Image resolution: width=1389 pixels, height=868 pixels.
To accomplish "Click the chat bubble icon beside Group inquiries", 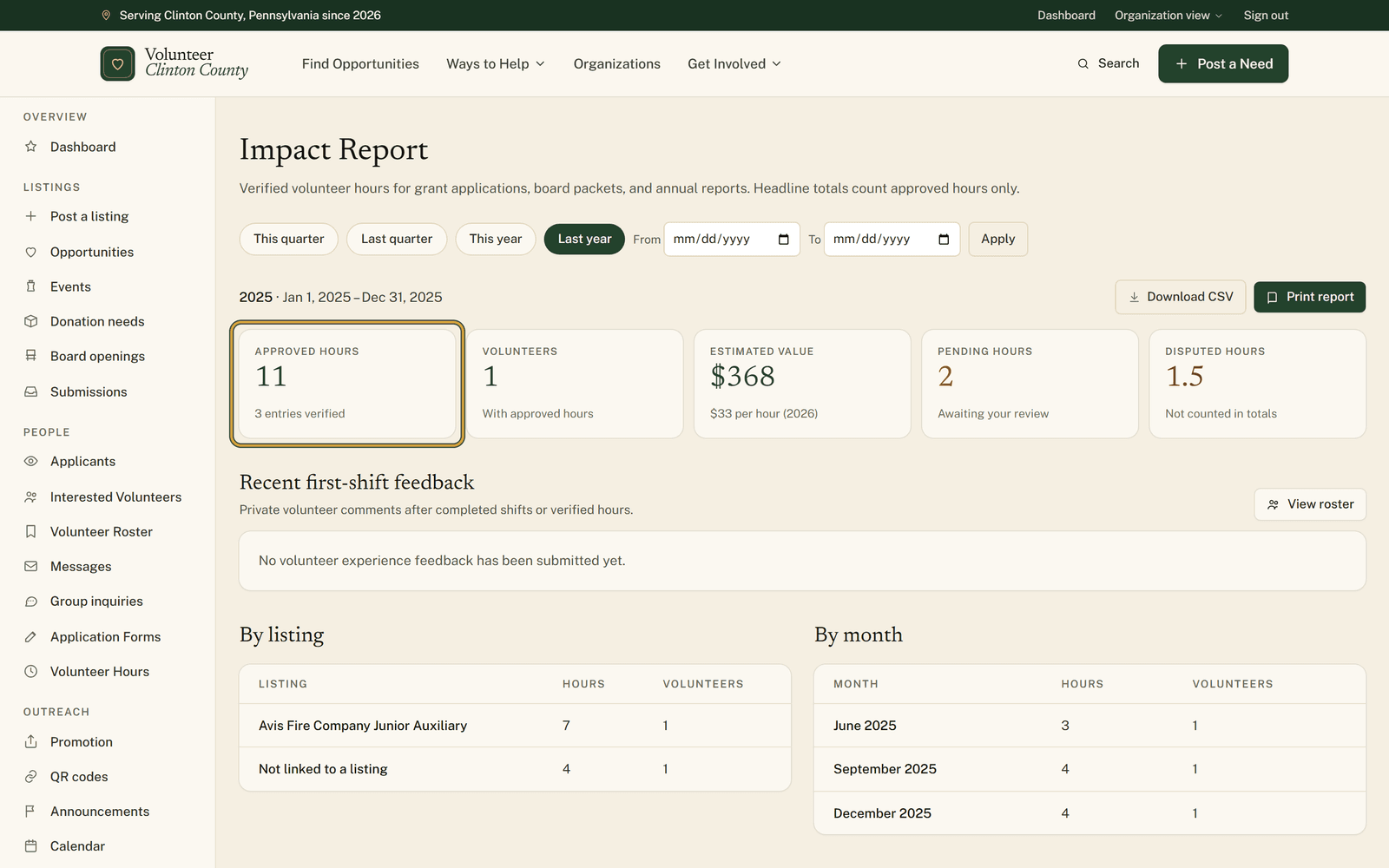I will click(x=31, y=601).
